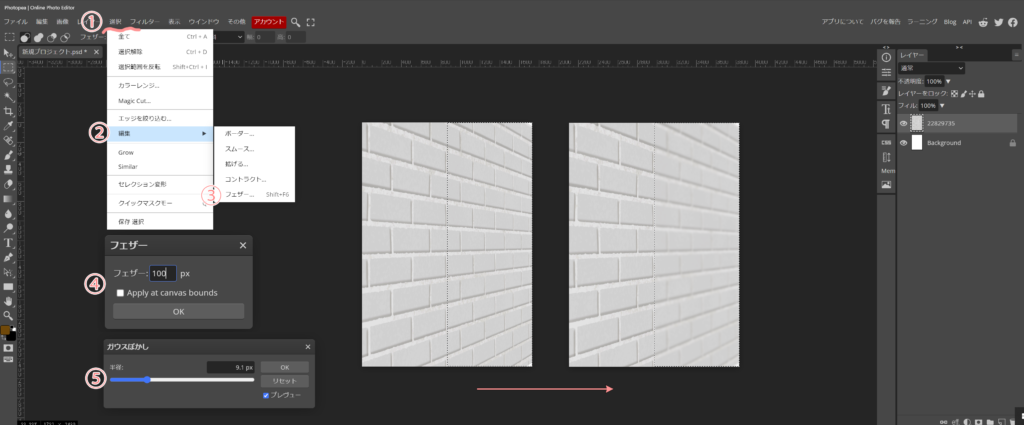This screenshot has width=1024, height=425.
Task: Click リセット in the Gaussian blur dialog
Action: pos(284,381)
